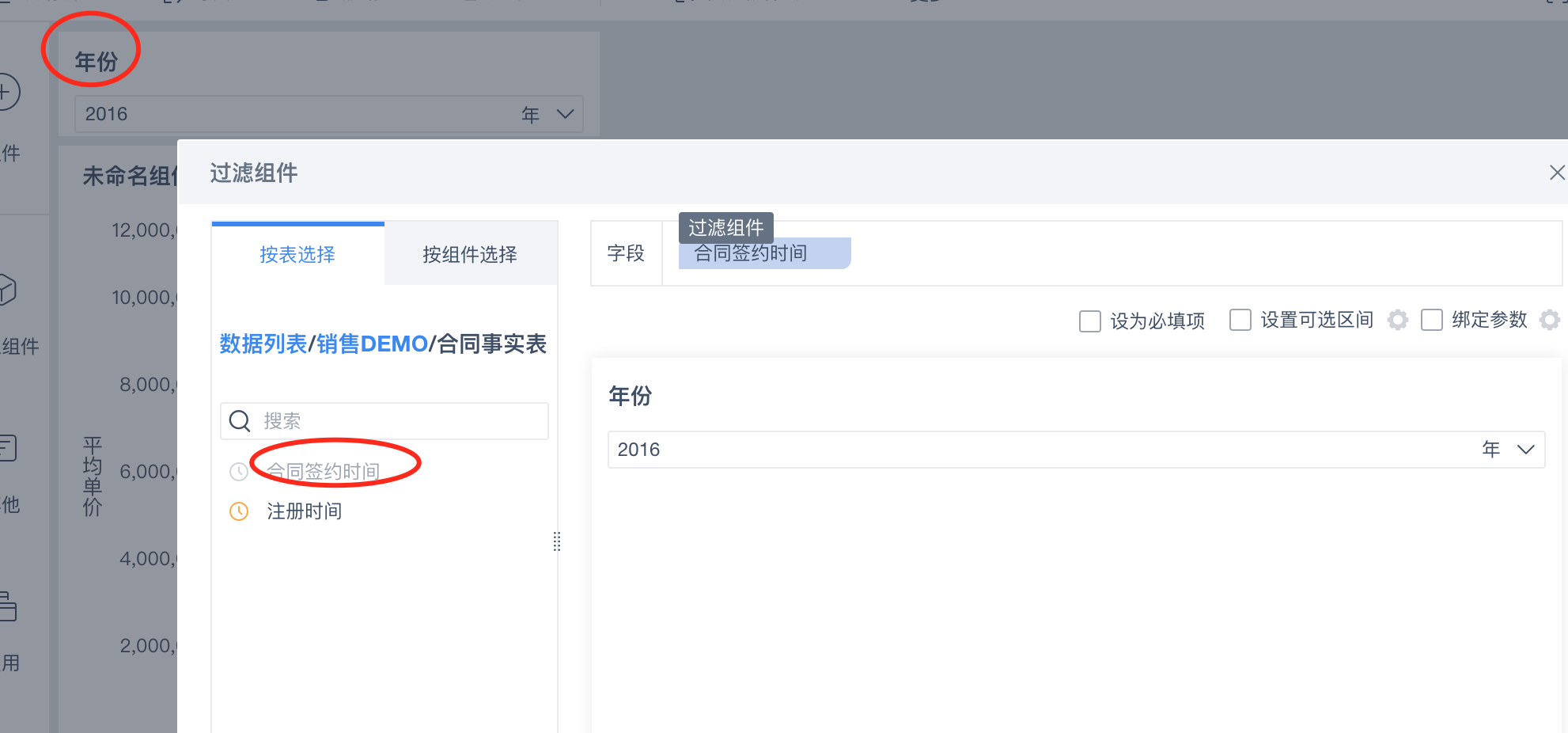The height and width of the screenshot is (733, 1568).
Task: Enable the 设为必填项 checkbox
Action: [x=1090, y=321]
